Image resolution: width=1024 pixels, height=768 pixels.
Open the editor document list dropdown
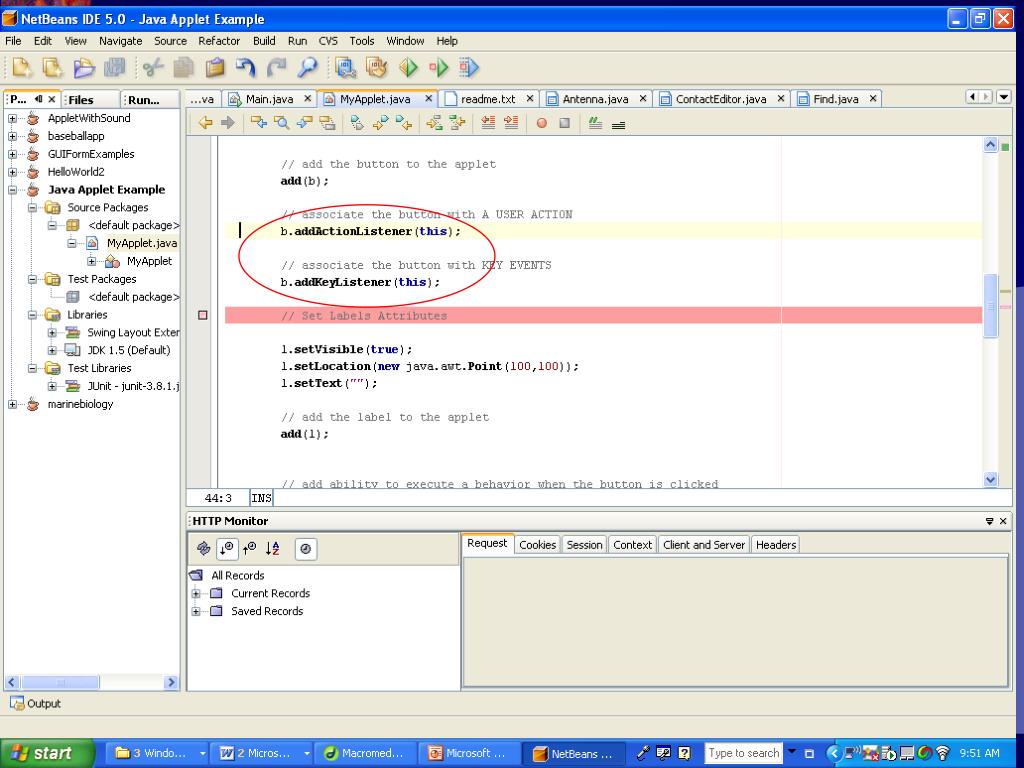coord(1004,97)
